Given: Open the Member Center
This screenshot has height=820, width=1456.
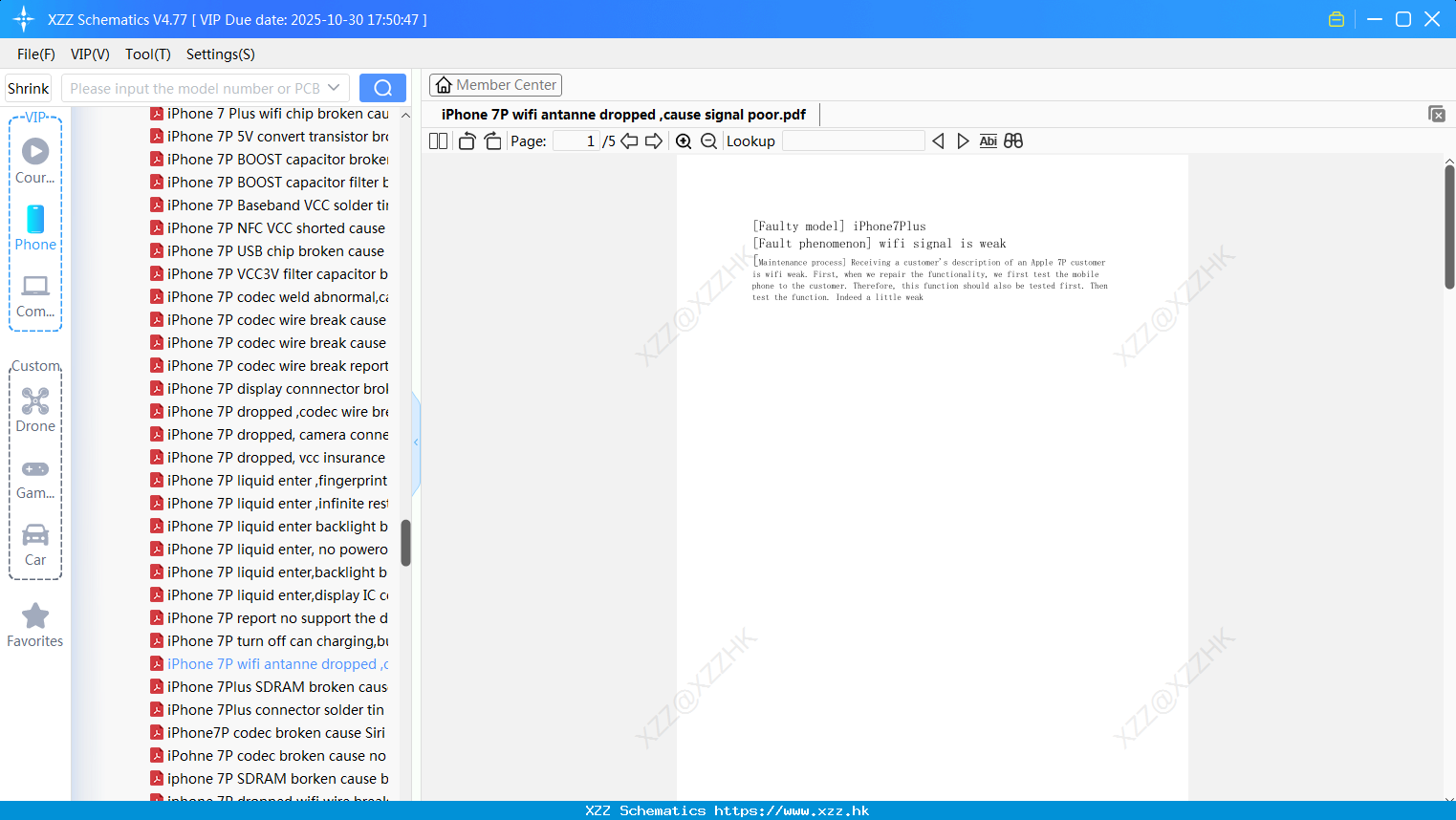Looking at the screenshot, I should (x=495, y=85).
